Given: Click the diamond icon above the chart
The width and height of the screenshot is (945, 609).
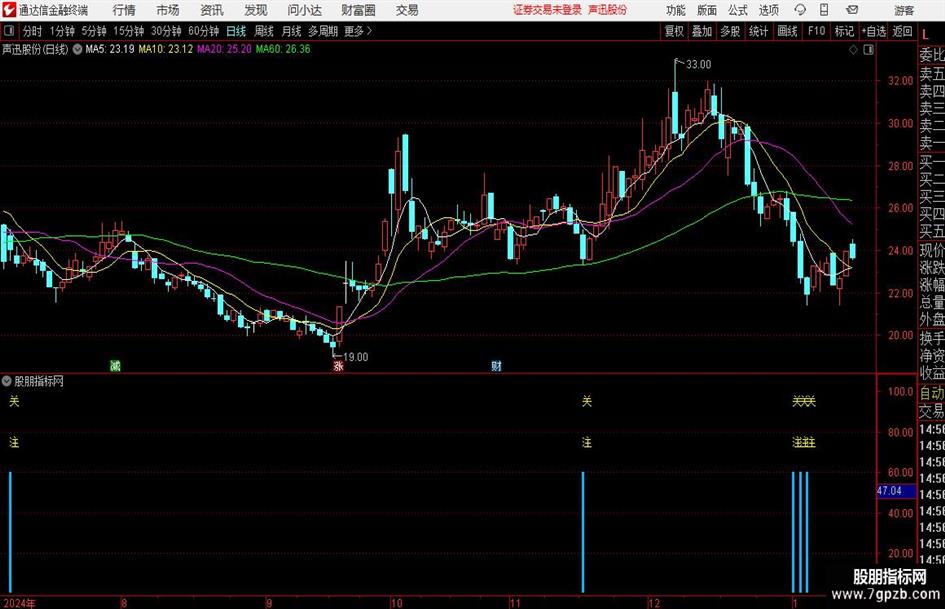Looking at the screenshot, I should coord(853,50).
